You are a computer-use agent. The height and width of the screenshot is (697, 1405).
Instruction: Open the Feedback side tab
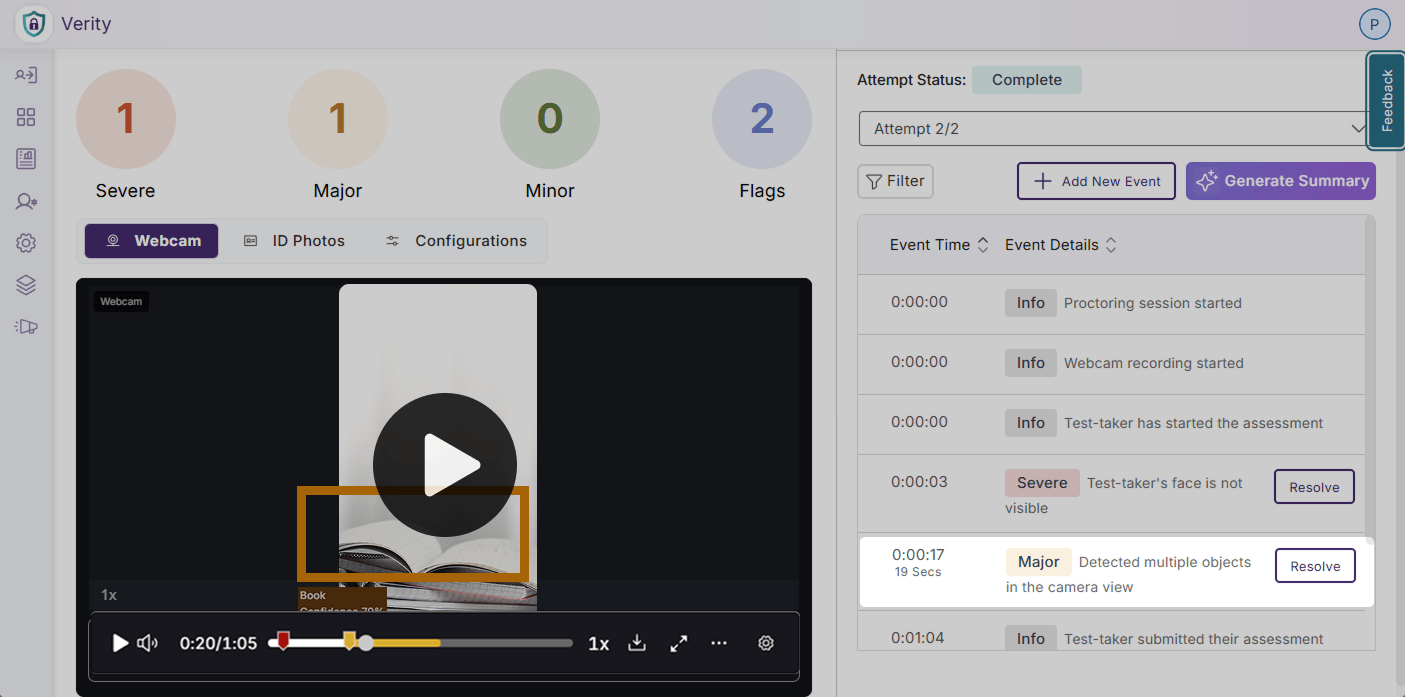(x=1386, y=100)
